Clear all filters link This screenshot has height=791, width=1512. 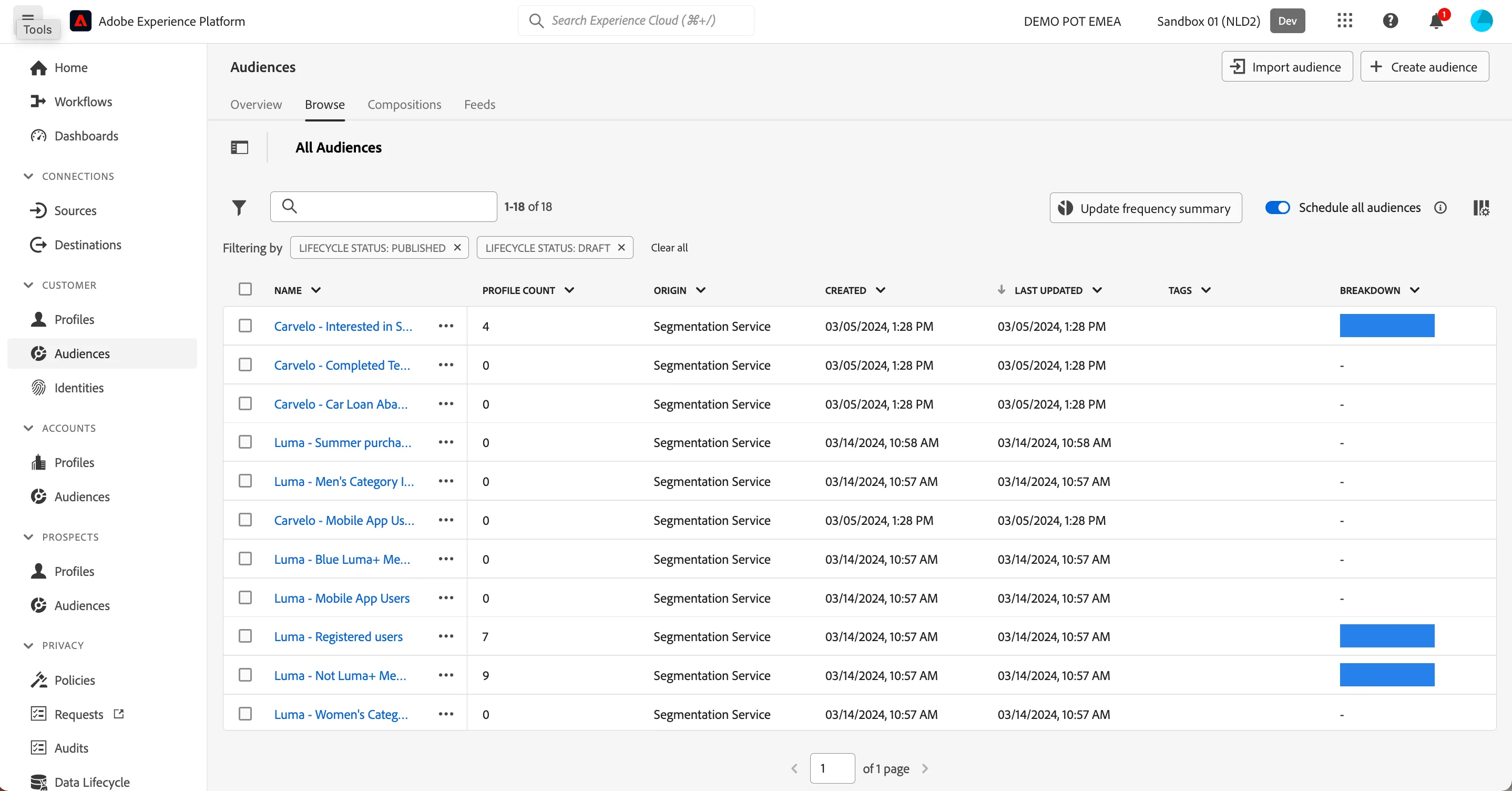click(669, 248)
